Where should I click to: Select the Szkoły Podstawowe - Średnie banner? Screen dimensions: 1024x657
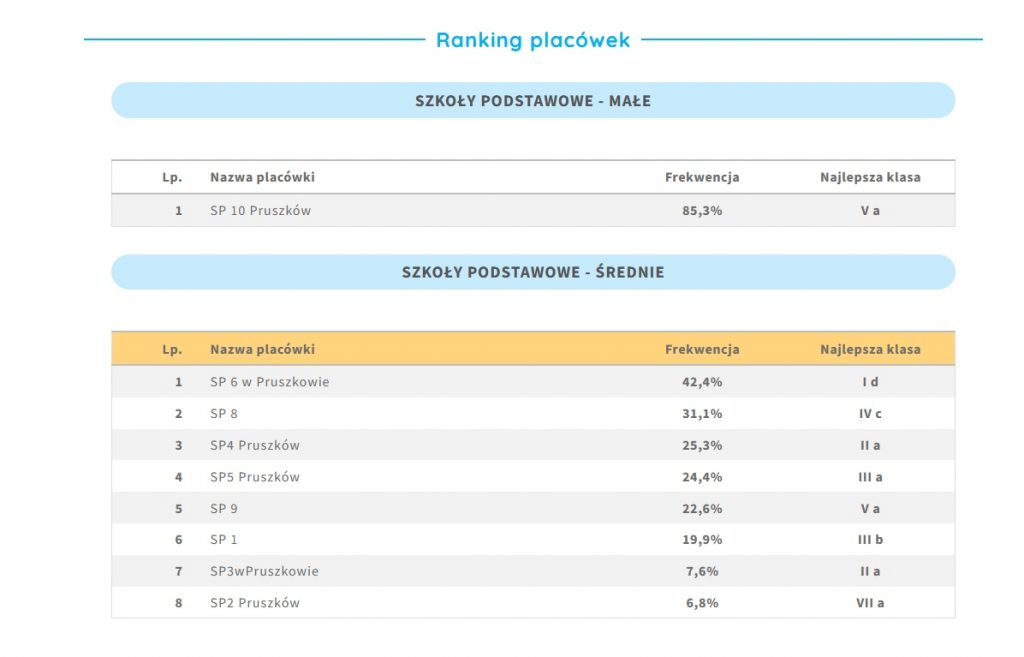click(533, 272)
